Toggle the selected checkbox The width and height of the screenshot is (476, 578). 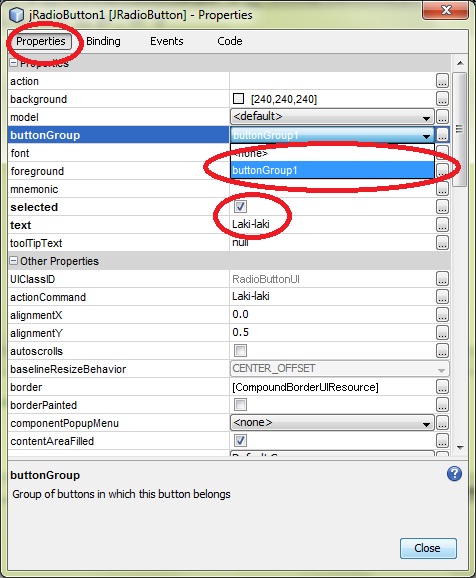(x=240, y=207)
